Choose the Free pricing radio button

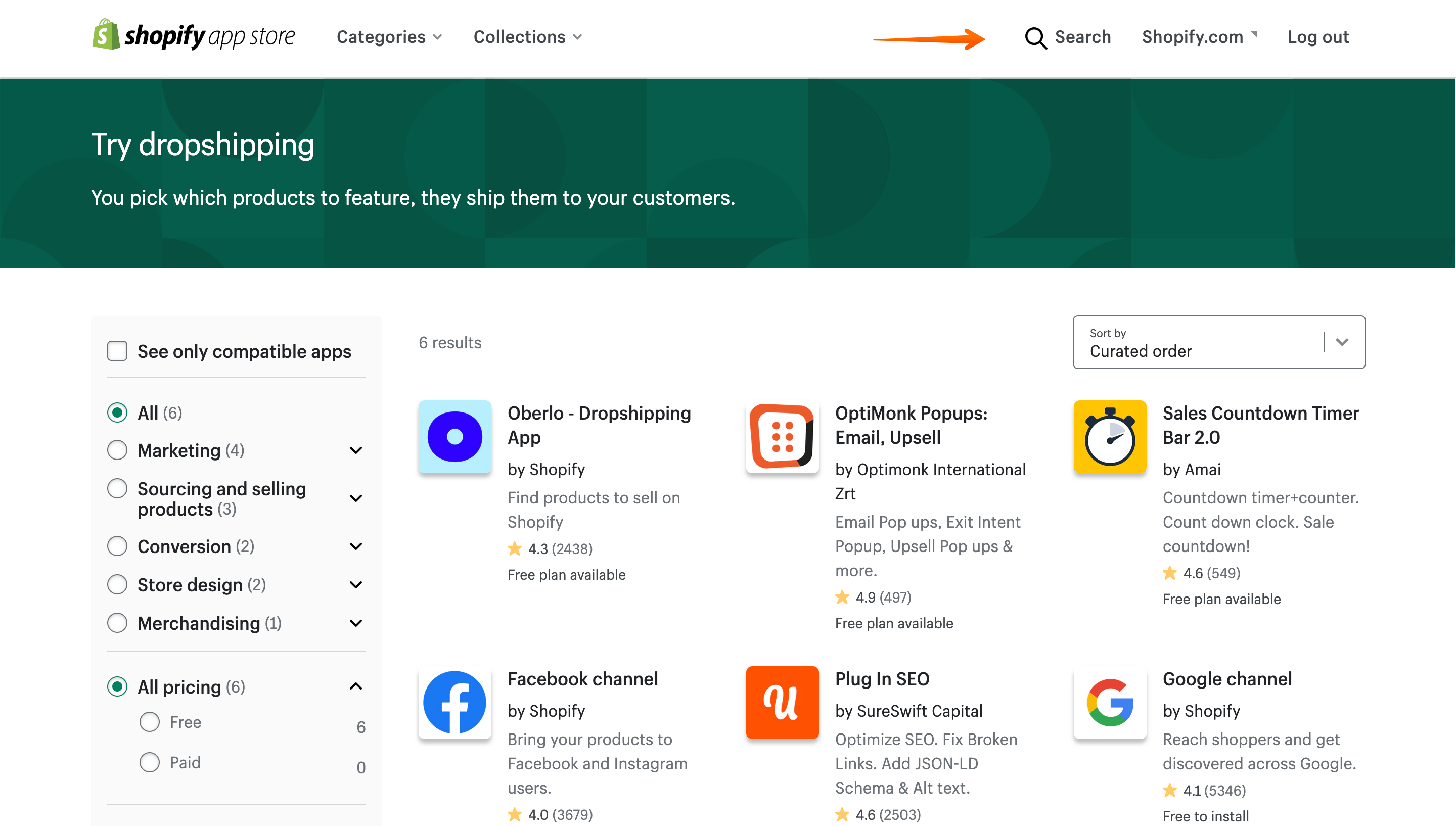click(150, 722)
